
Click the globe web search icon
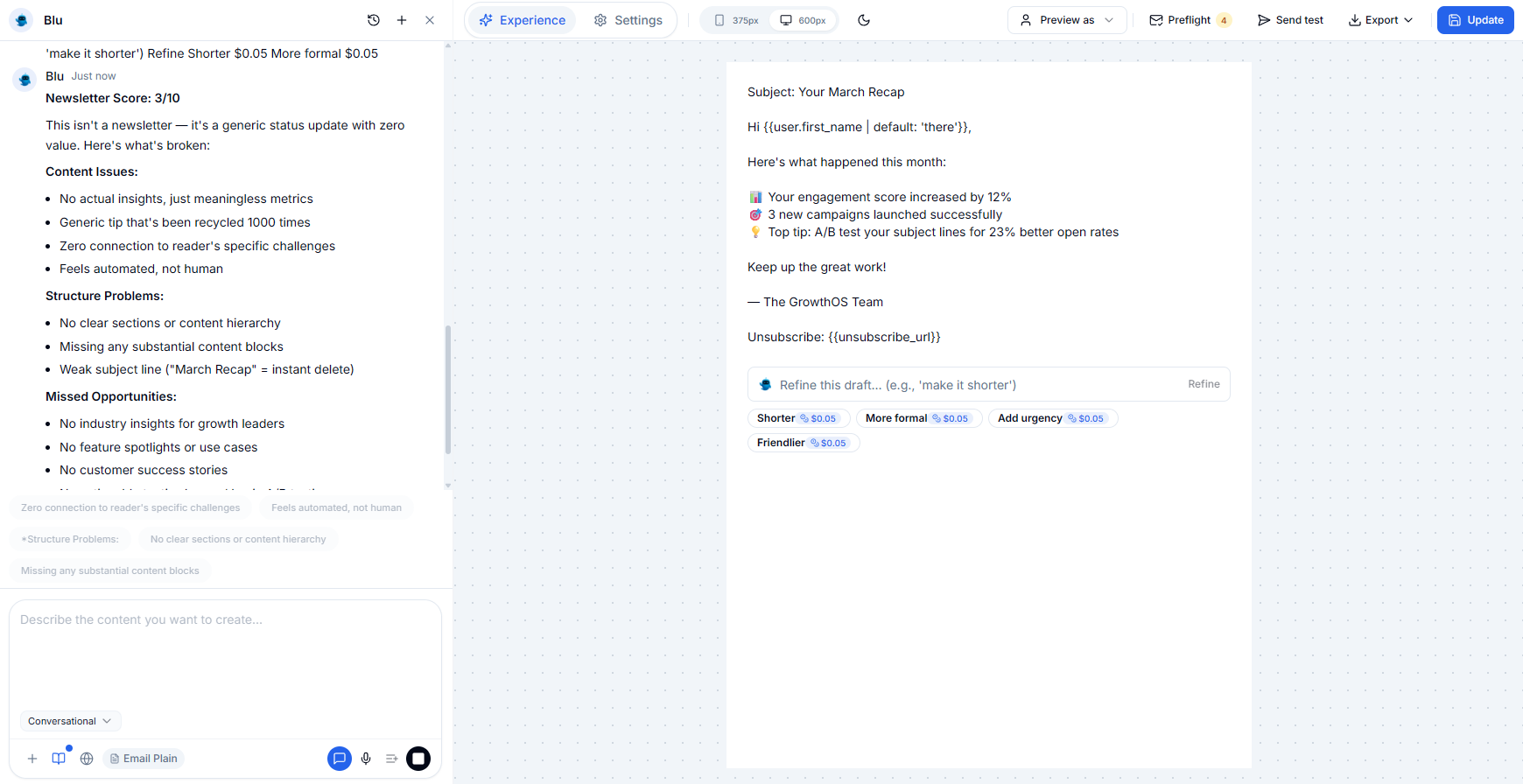(x=87, y=759)
